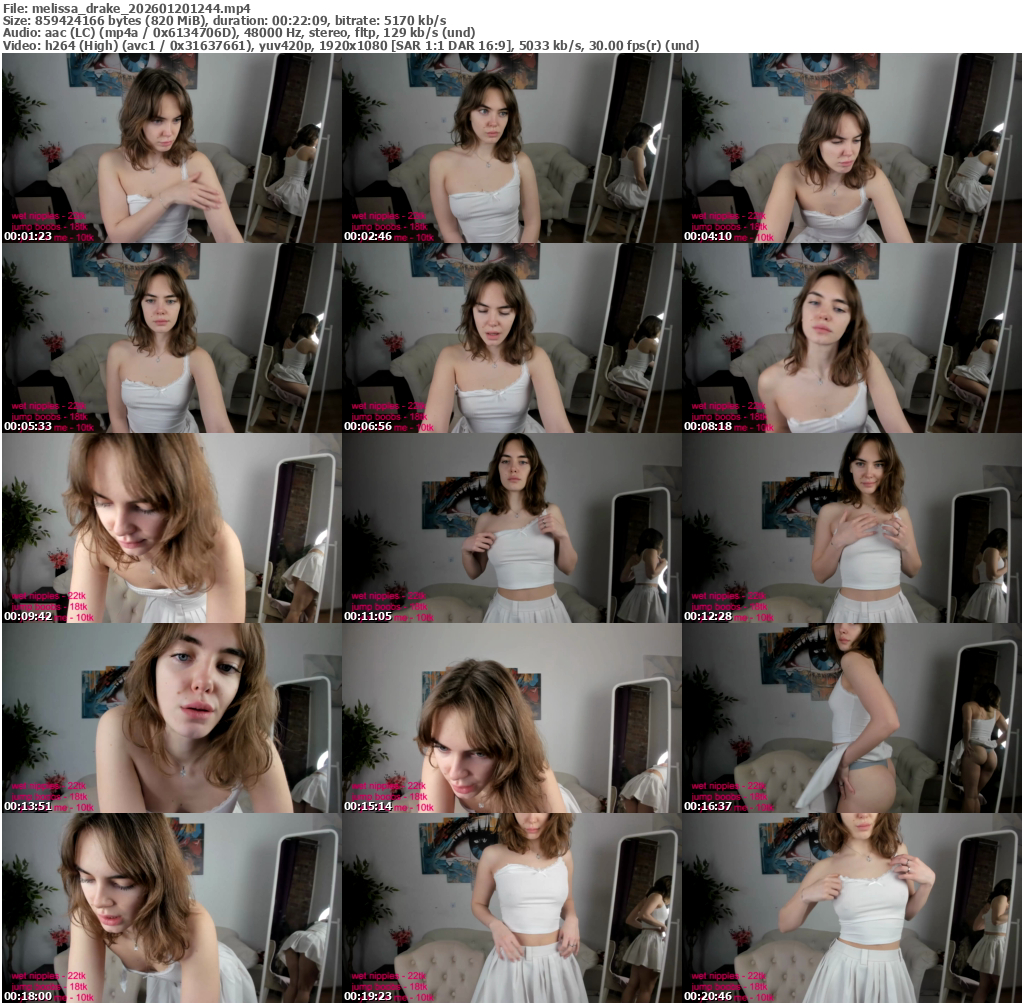Image resolution: width=1024 pixels, height=1003 pixels.
Task: Click the Audio line showing aac (LC)
Action: click(239, 33)
